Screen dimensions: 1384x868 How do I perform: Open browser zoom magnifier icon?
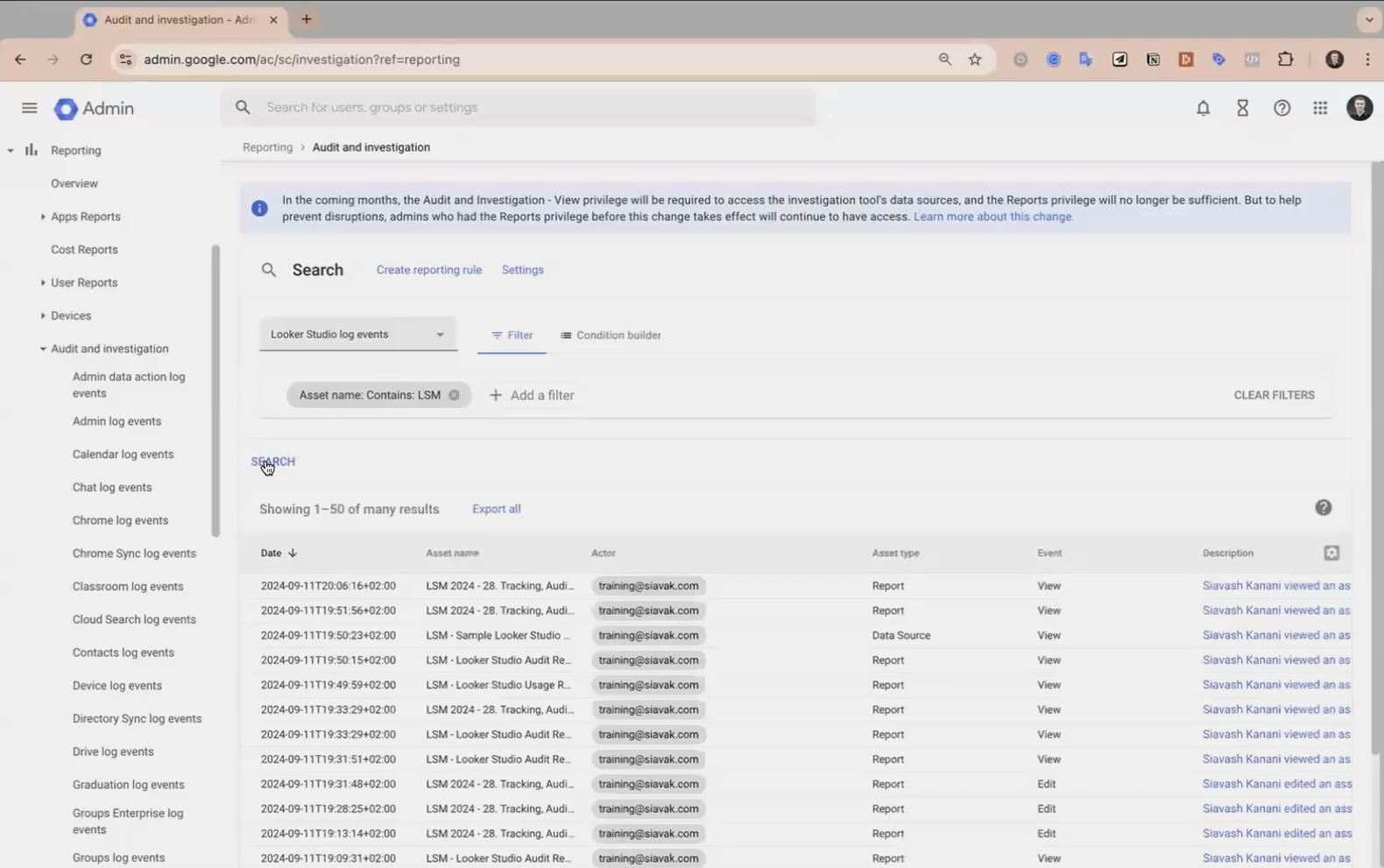point(944,60)
